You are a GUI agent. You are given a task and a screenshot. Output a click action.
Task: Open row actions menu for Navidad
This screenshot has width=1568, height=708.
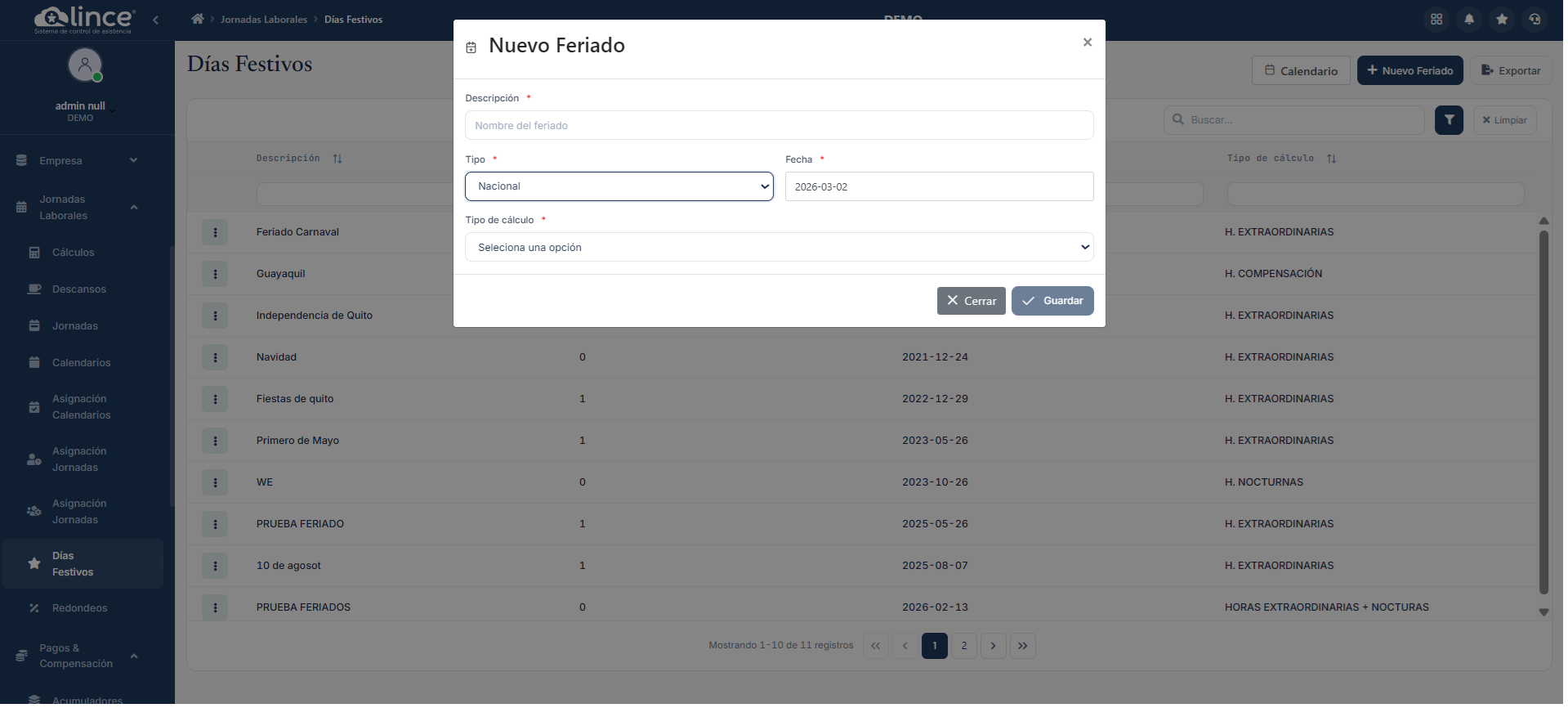(x=215, y=357)
